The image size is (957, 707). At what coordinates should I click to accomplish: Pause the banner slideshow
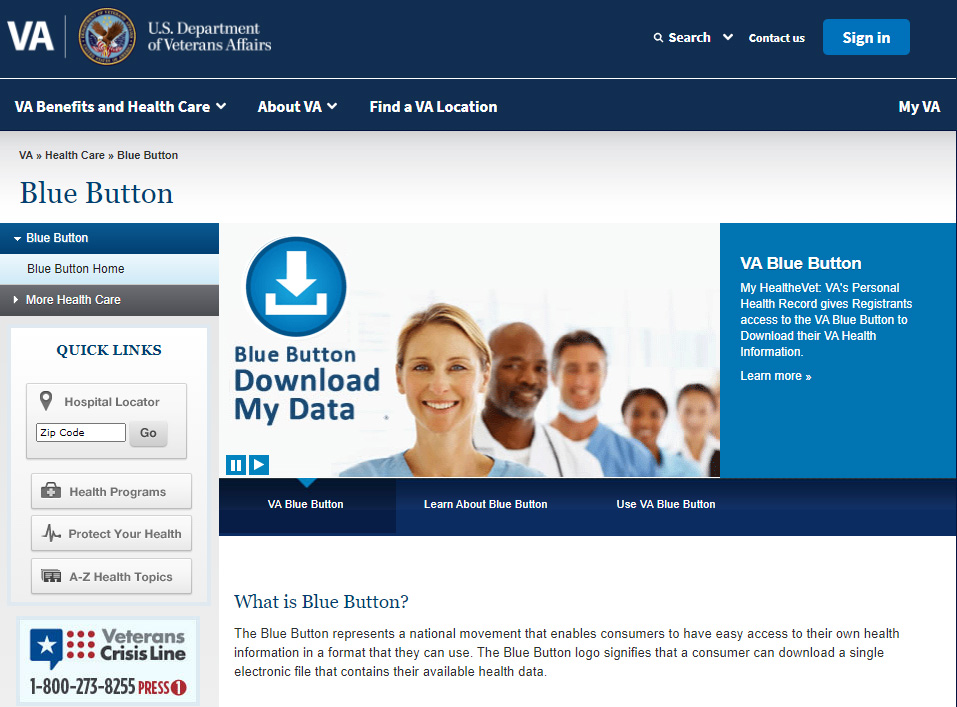[x=236, y=465]
